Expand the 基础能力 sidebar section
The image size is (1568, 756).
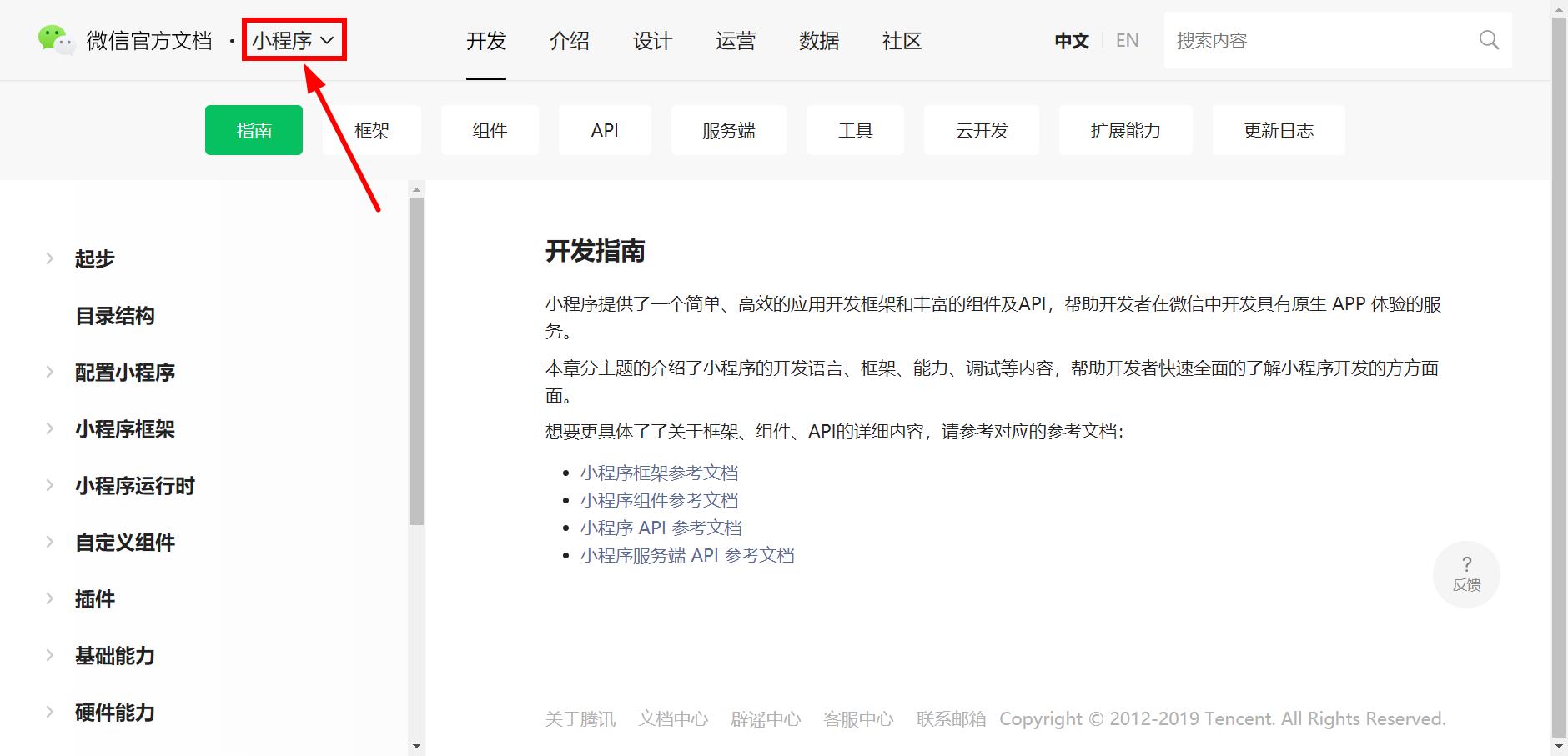[114, 656]
